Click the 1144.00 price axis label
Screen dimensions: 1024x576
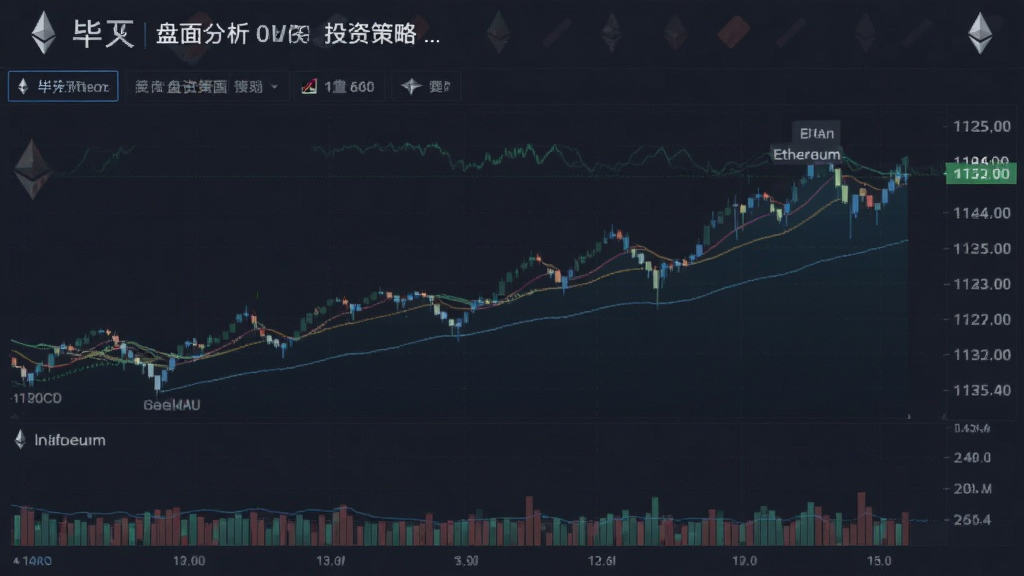(x=982, y=213)
